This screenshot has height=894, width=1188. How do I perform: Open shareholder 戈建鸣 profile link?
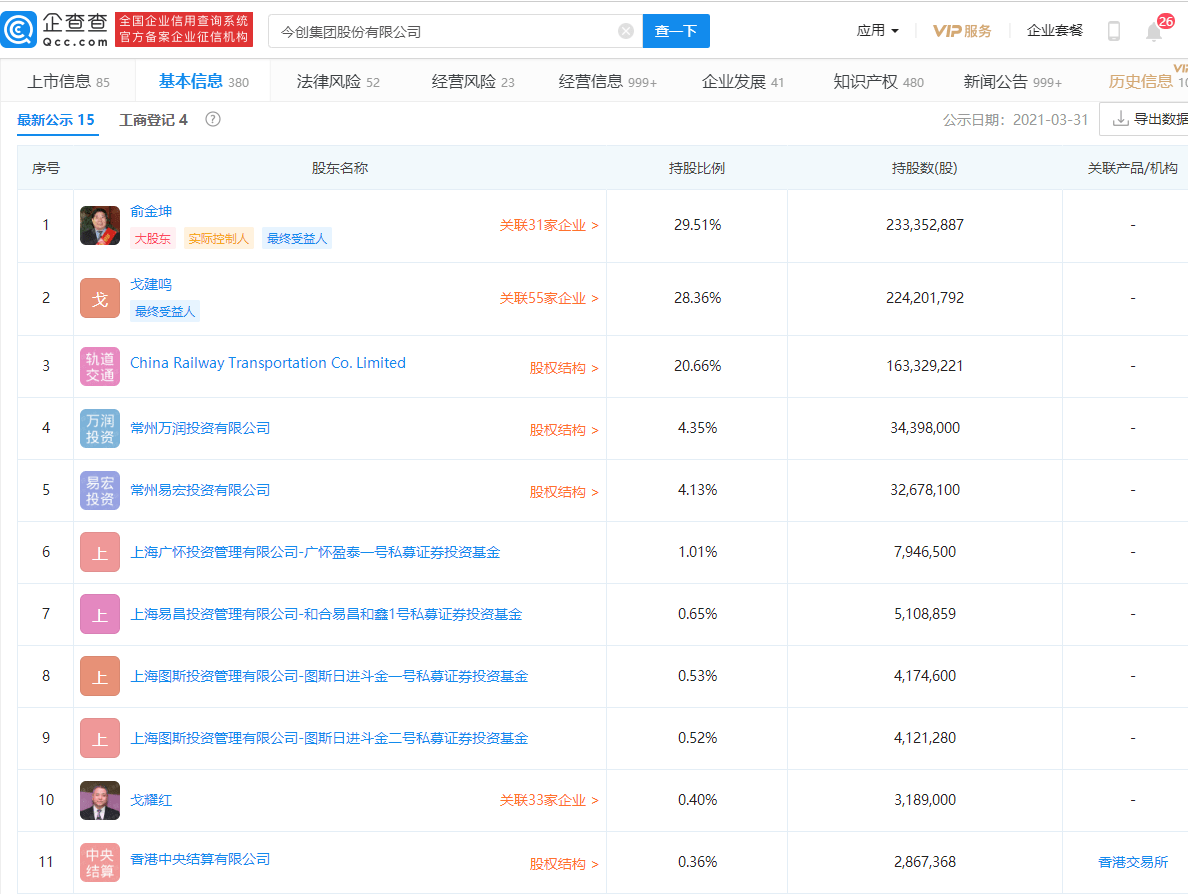[151, 284]
